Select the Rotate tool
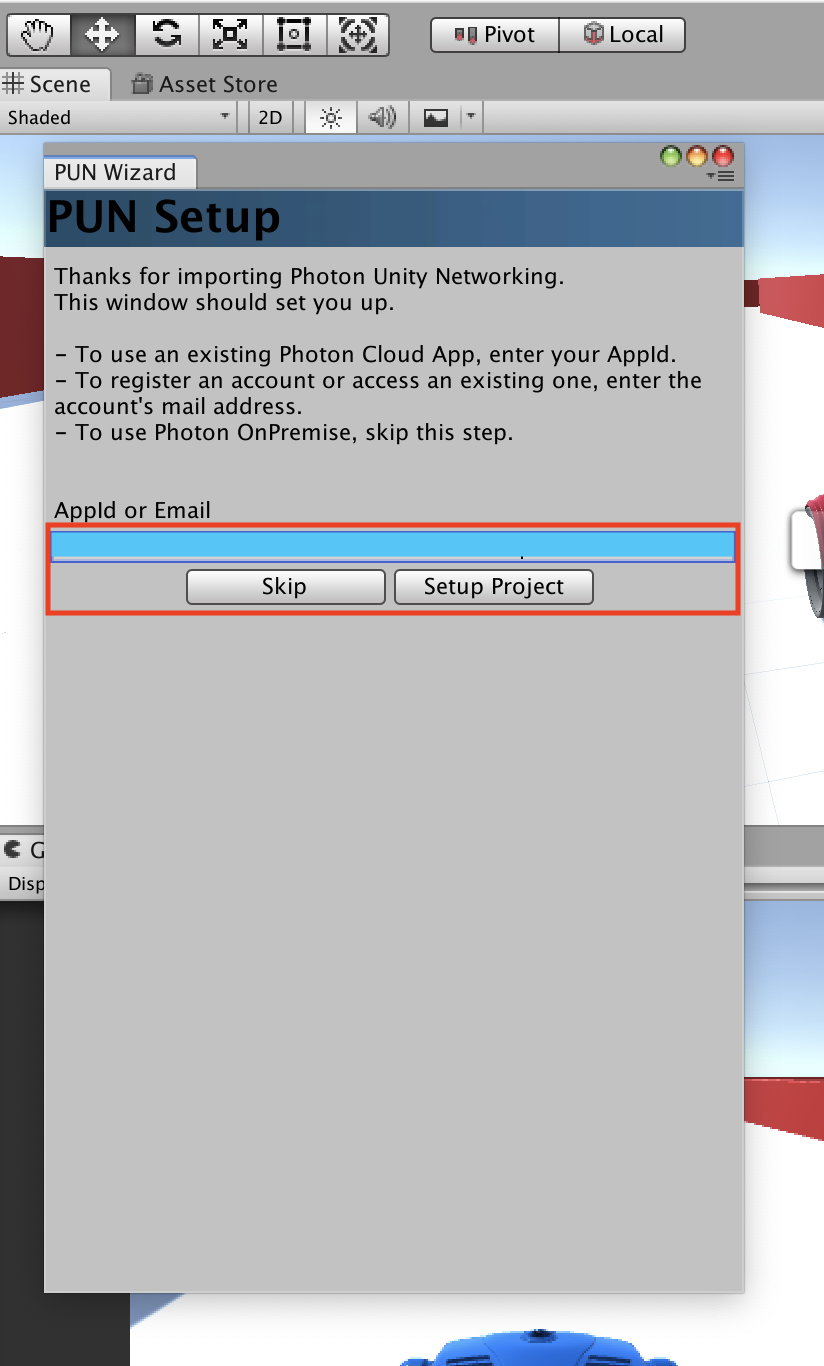This screenshot has height=1366, width=824. 166,35
